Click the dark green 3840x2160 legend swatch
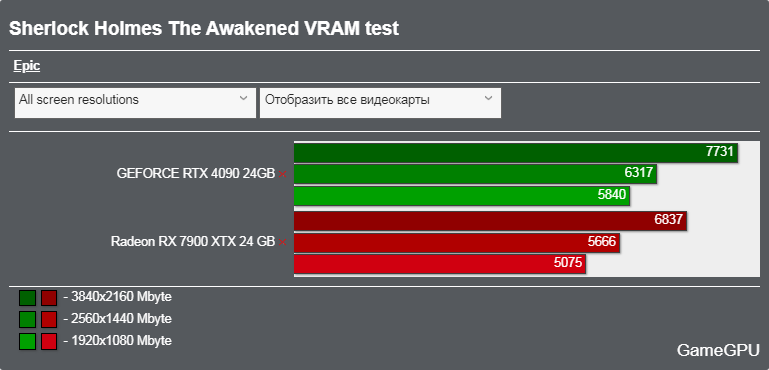Viewport: 769px width, 370px height. point(27,298)
